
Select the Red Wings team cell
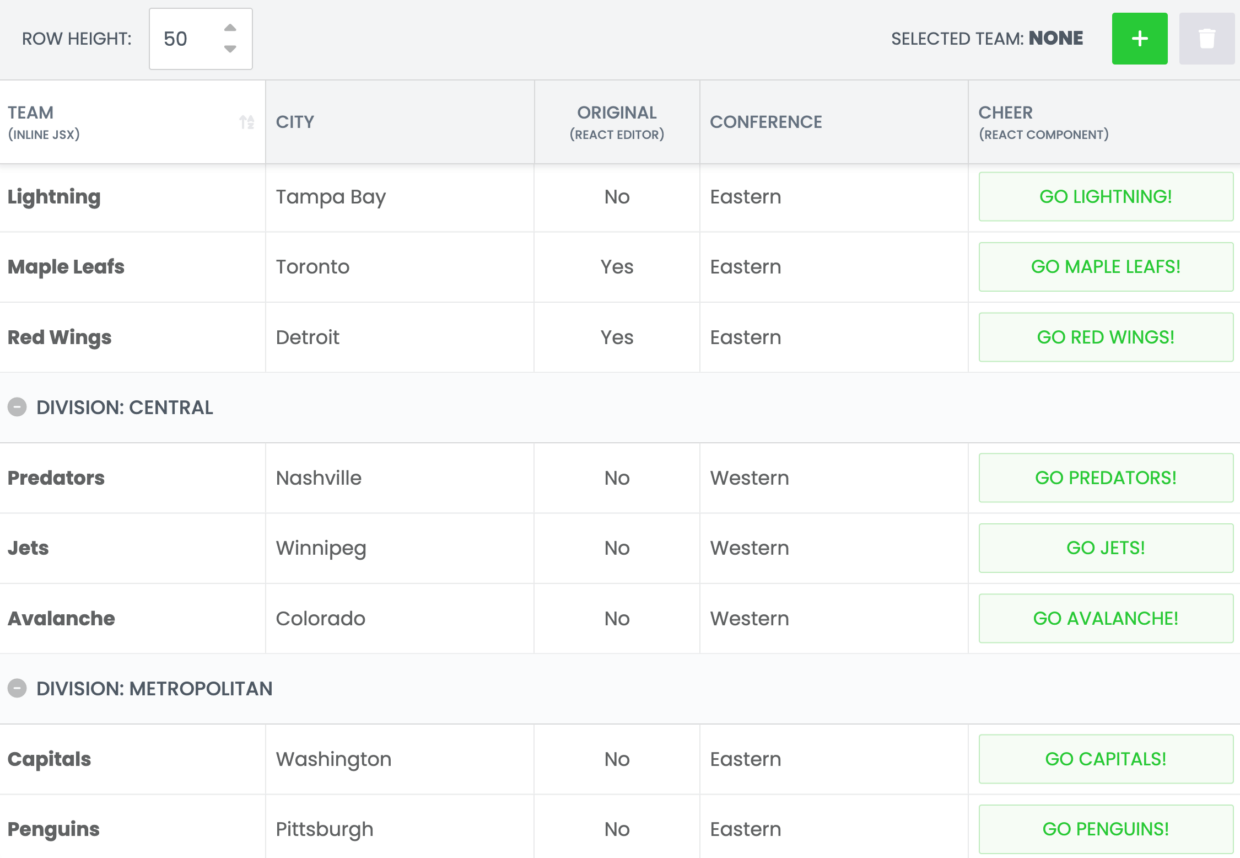[x=132, y=337]
